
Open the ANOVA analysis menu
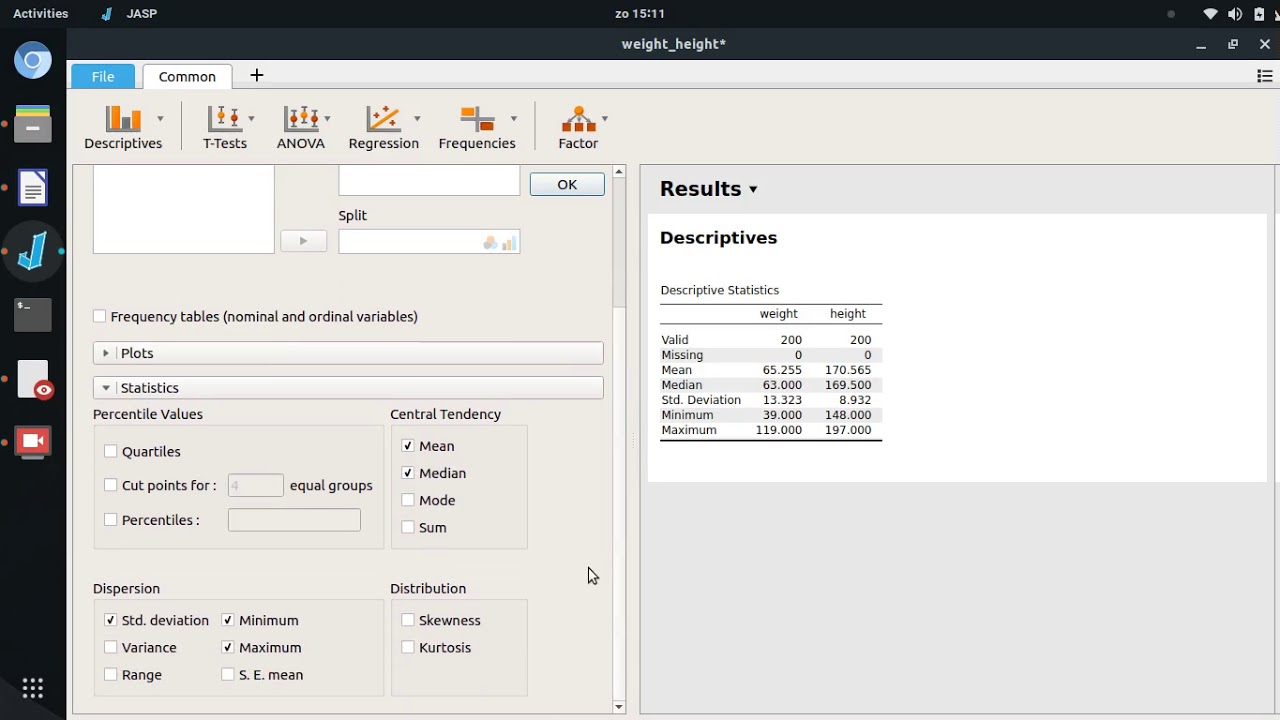(301, 128)
